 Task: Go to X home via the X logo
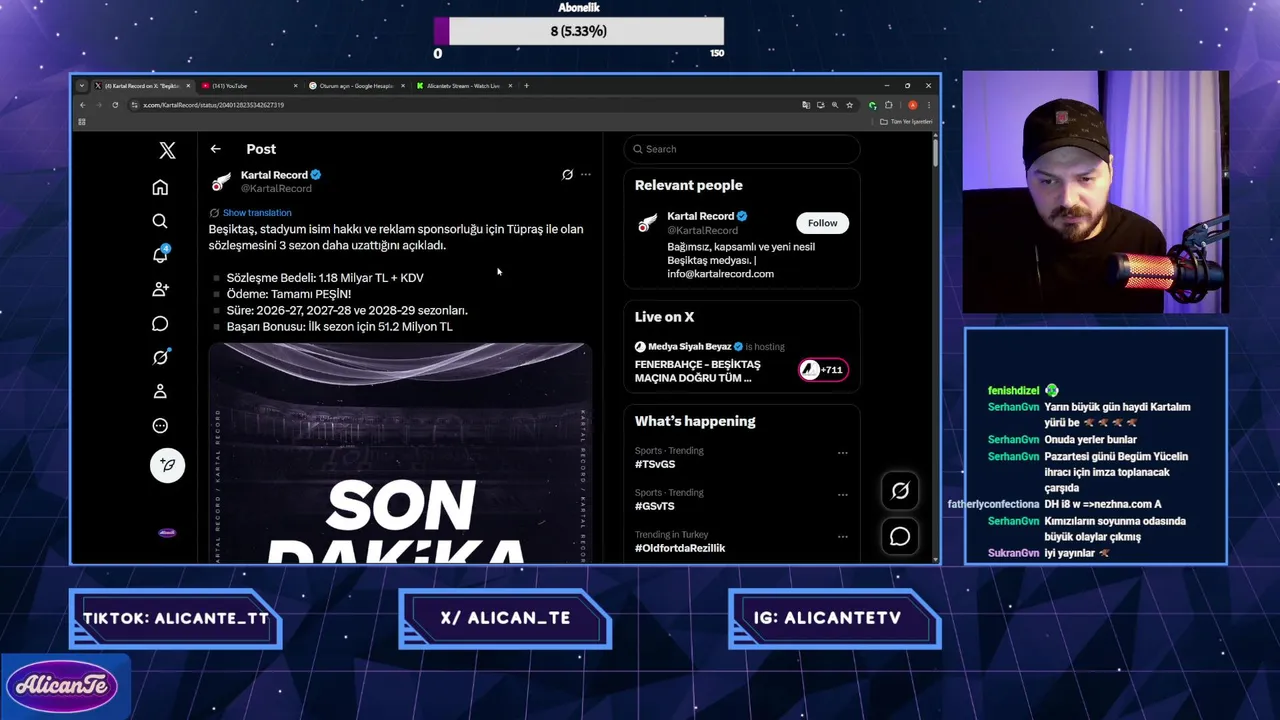tap(167, 150)
